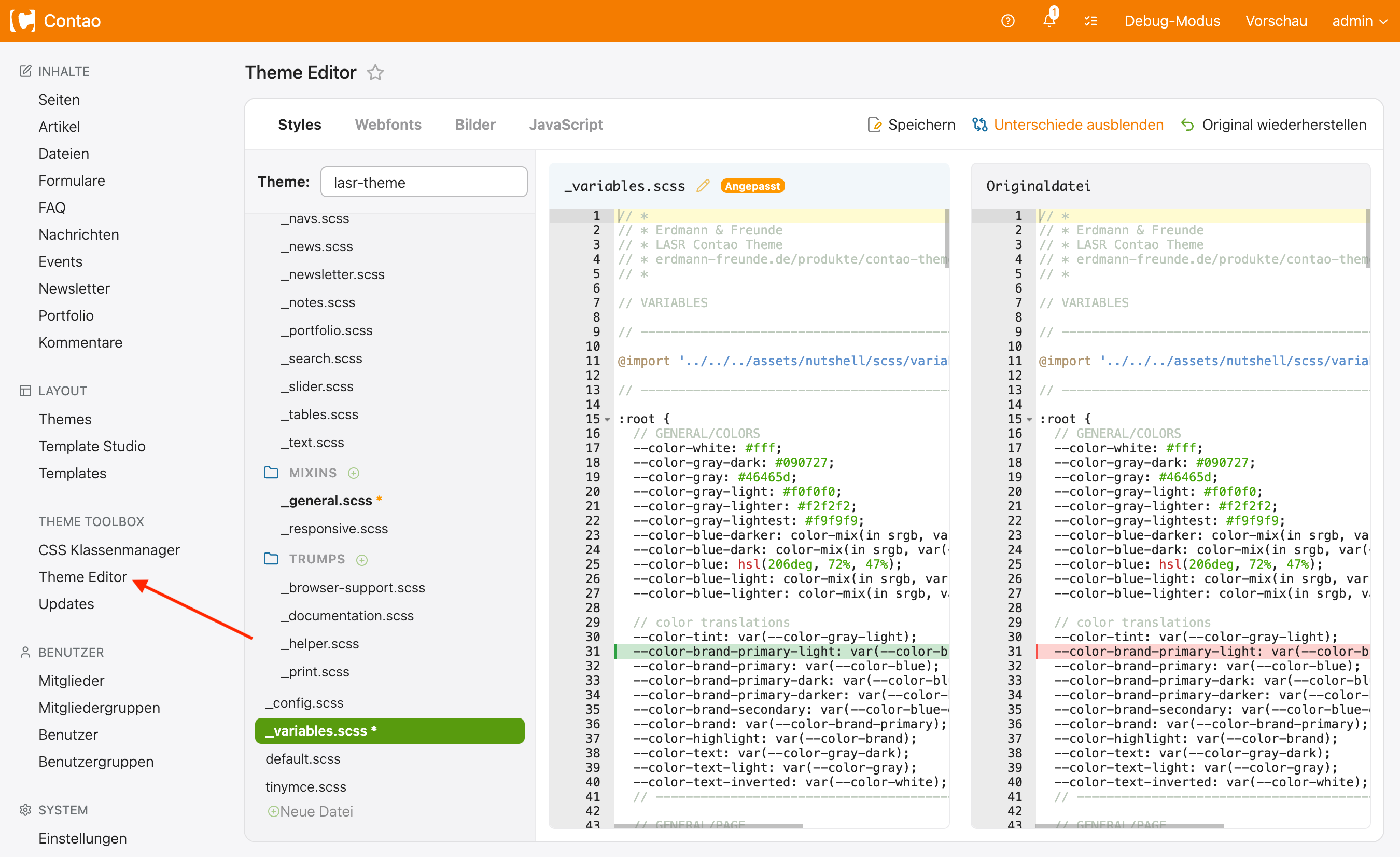This screenshot has width=1400, height=857.
Task: Click the pencil rename icon beside _variables.scss
Action: pyautogui.click(x=703, y=186)
